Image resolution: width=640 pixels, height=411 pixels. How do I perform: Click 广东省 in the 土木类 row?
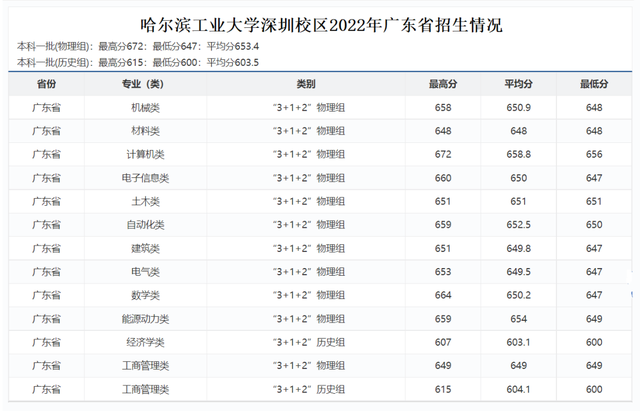47,201
